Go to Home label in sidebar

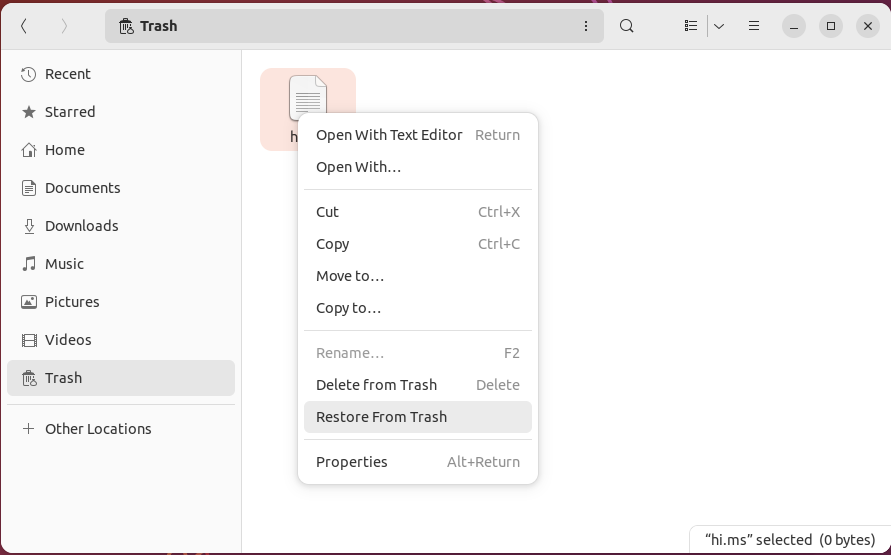65,150
